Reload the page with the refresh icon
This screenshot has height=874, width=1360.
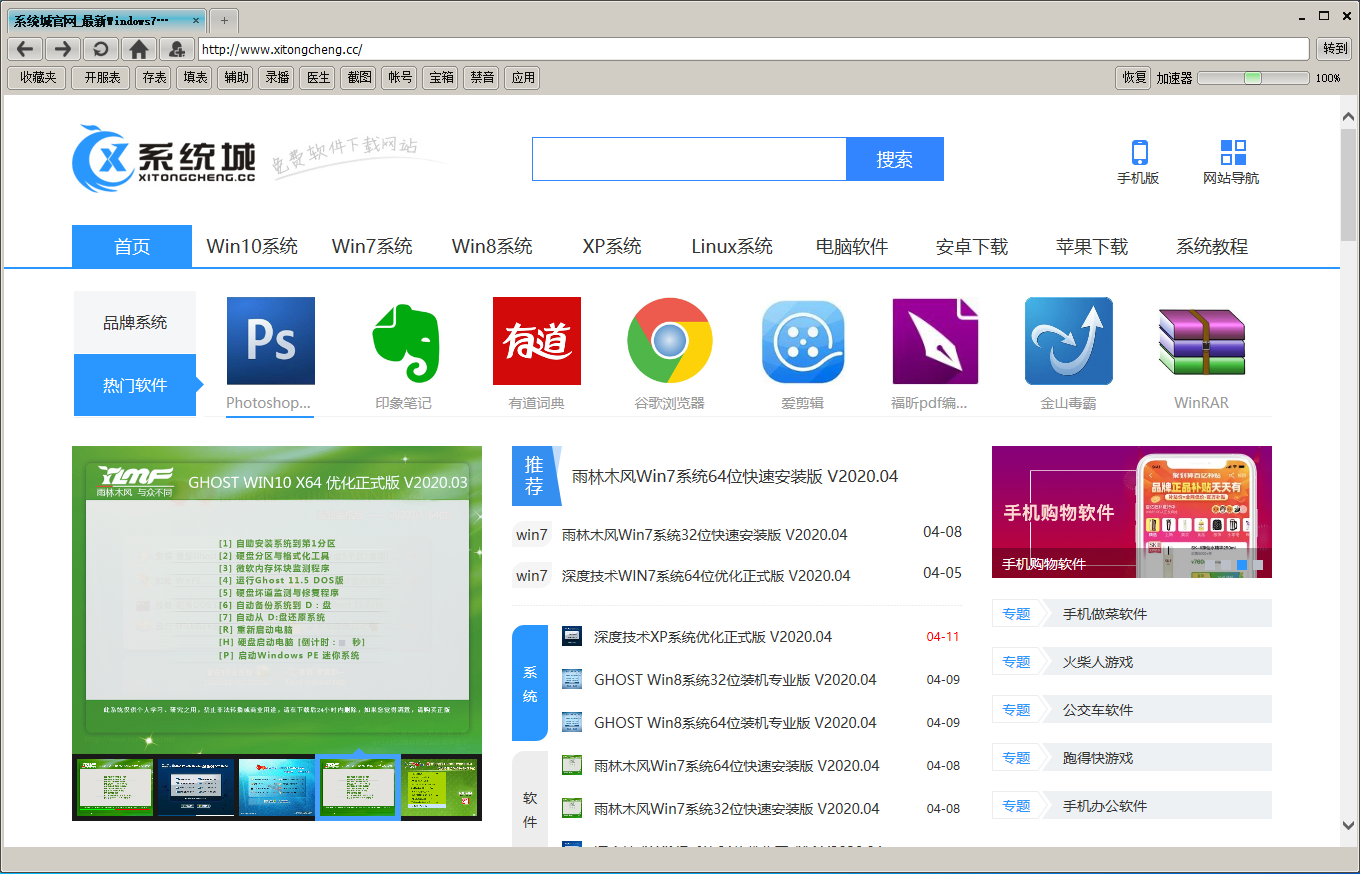tap(101, 49)
